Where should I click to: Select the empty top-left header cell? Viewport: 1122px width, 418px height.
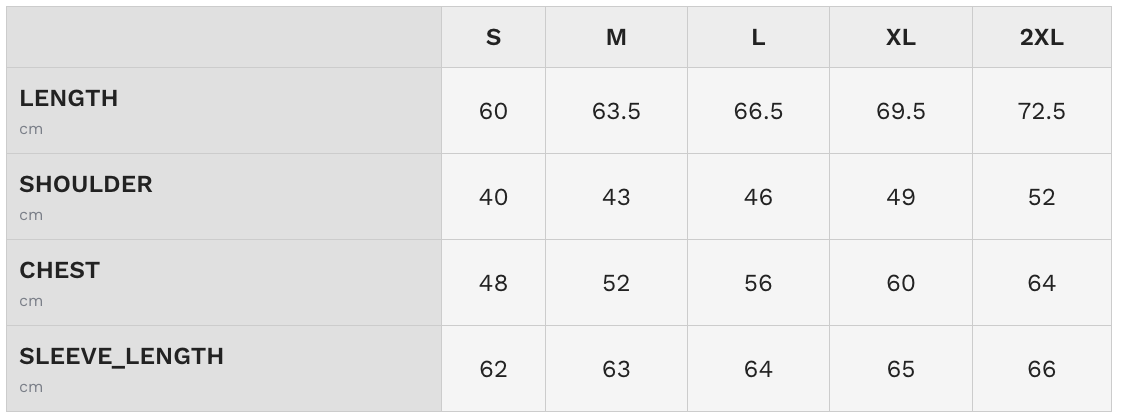pyautogui.click(x=224, y=38)
